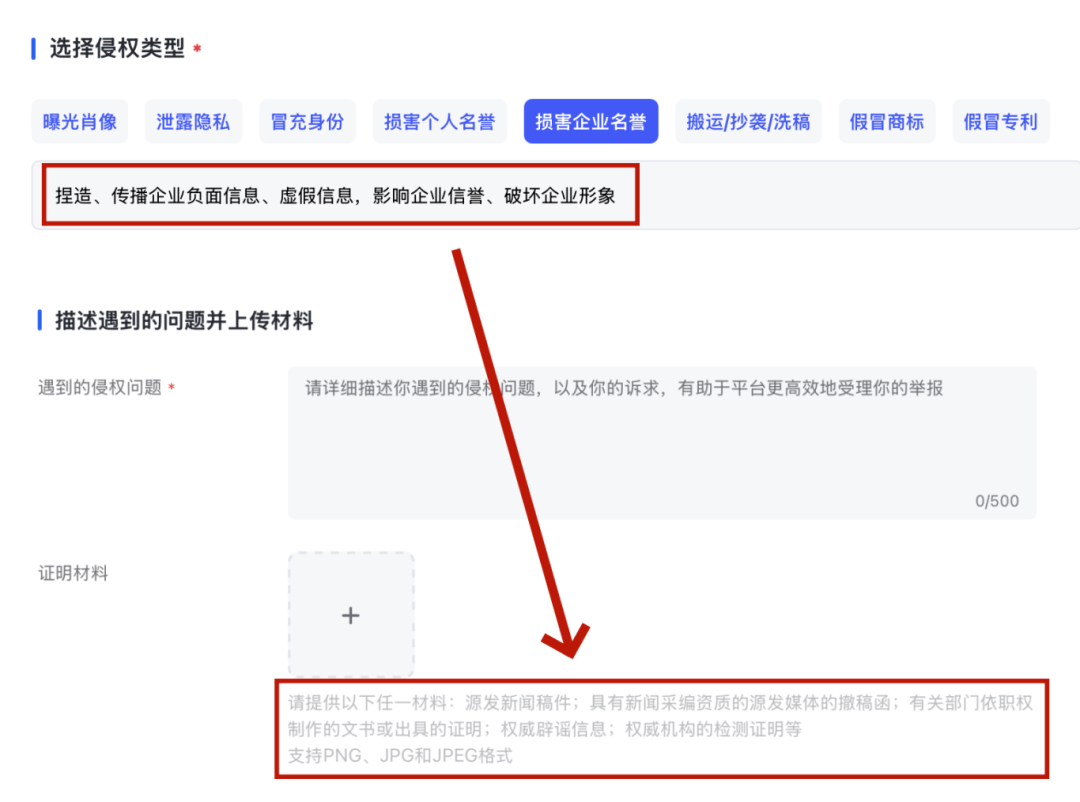Screen dimensions: 1080x802
Task: Click the selected 损害企业名誉 option
Action: (x=590, y=122)
